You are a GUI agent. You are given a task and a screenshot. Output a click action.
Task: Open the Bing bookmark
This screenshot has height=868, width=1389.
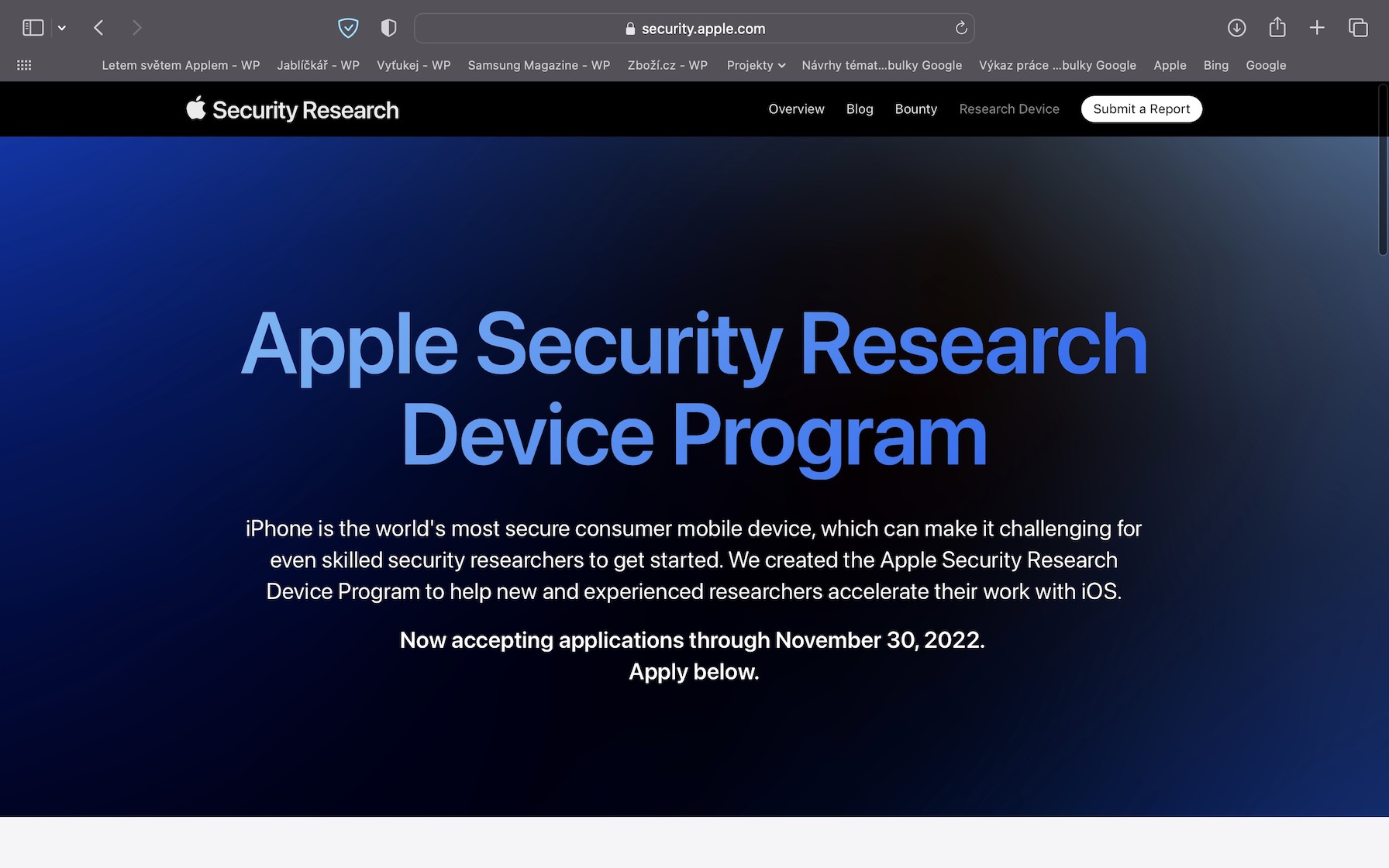point(1215,65)
